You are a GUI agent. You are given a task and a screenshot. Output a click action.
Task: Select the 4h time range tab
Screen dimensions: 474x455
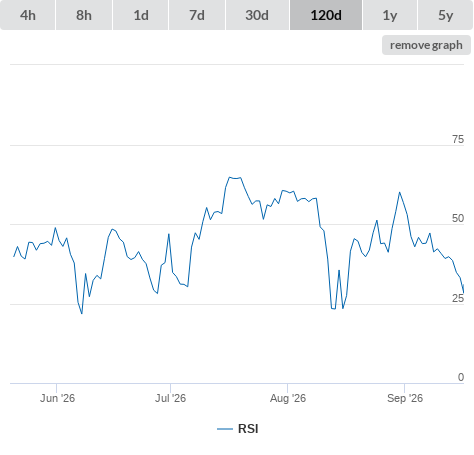[28, 15]
